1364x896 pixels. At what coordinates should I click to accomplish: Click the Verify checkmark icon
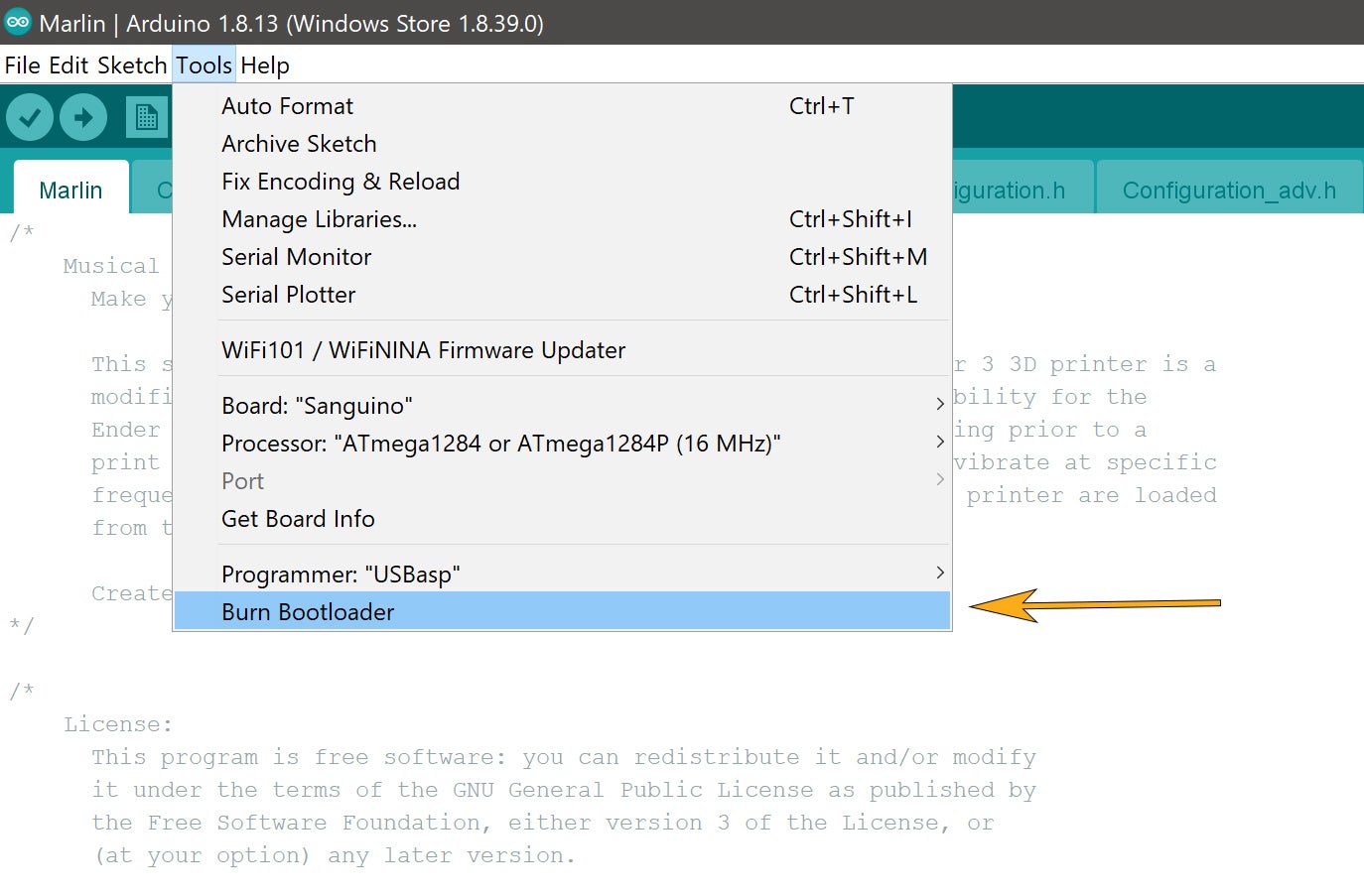[30, 118]
